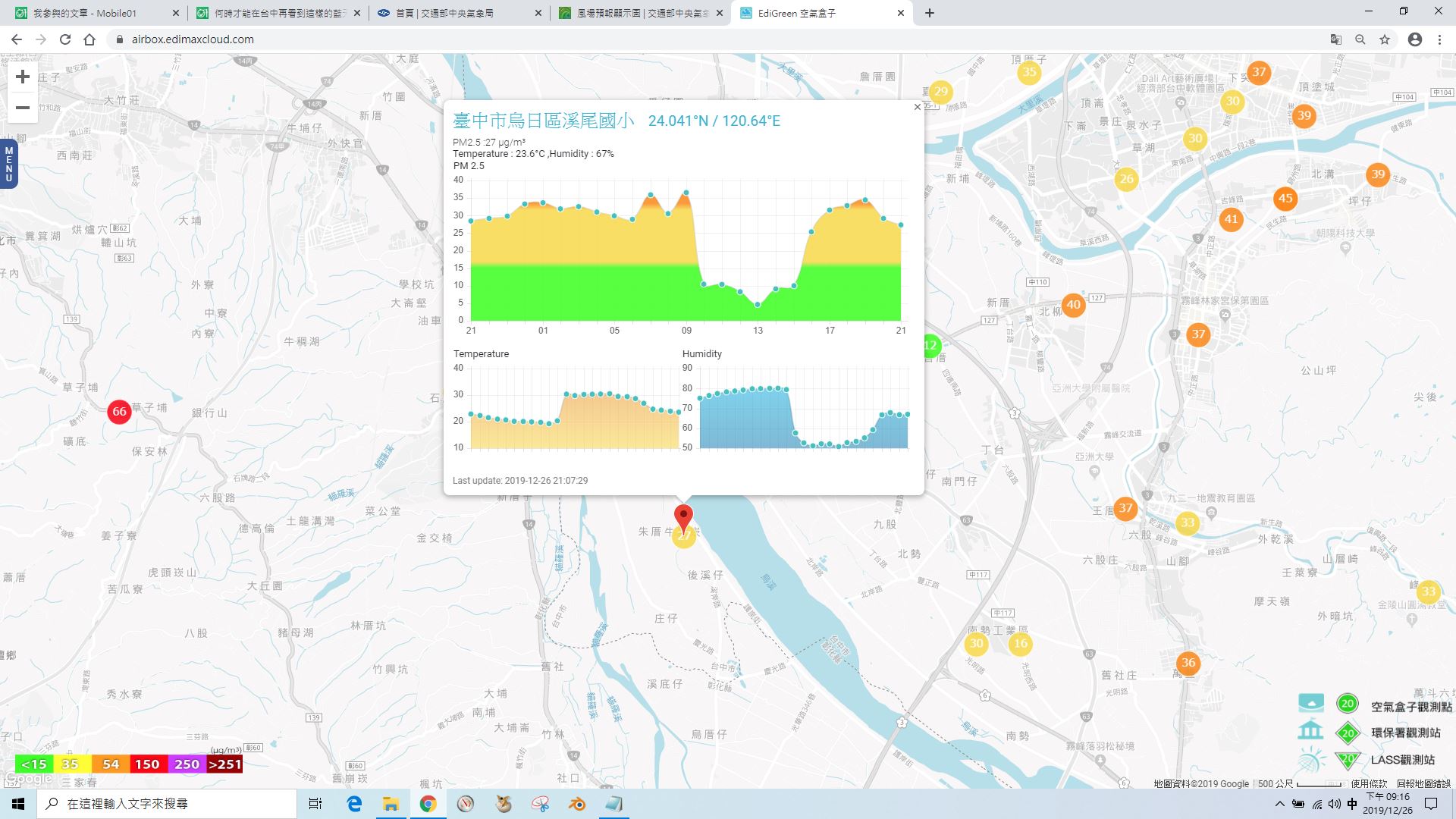Click the 09 hour point on PM2.5 chart
This screenshot has height=819, width=1456.
tap(686, 193)
